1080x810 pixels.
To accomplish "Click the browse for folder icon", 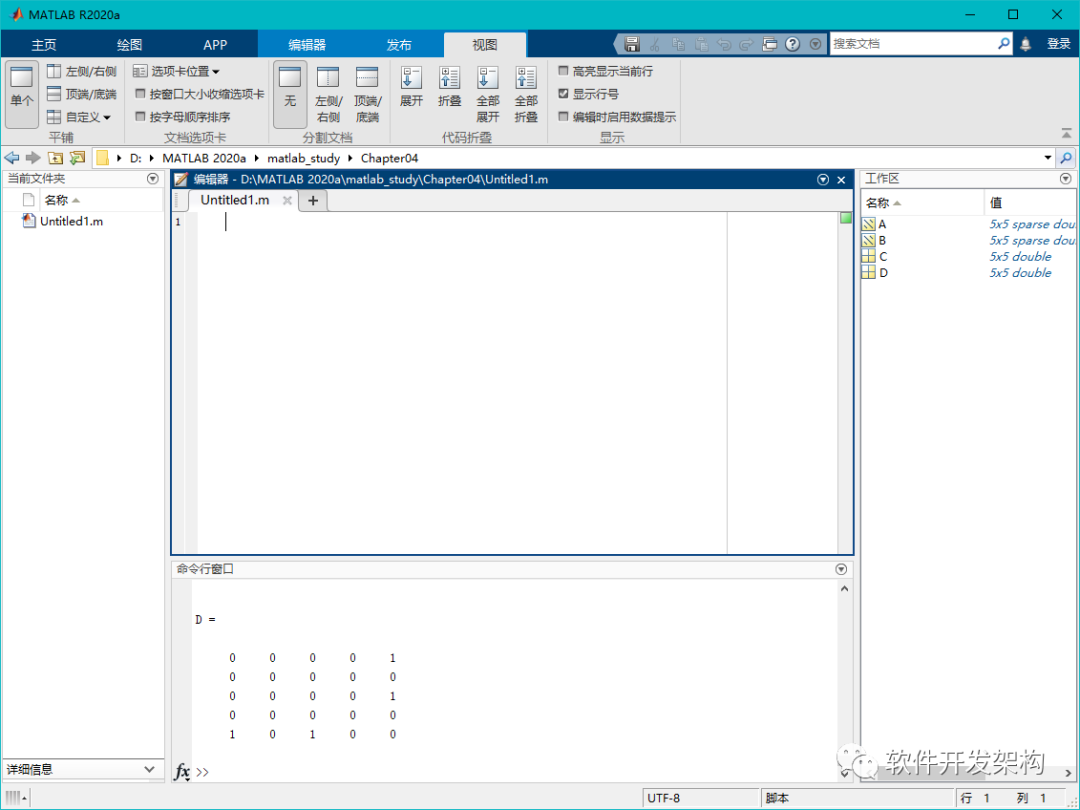I will click(x=77, y=158).
